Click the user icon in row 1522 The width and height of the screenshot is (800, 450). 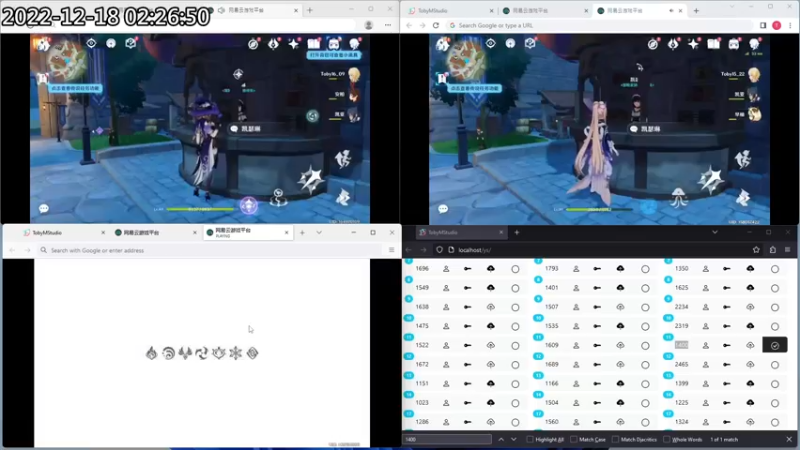(x=446, y=345)
